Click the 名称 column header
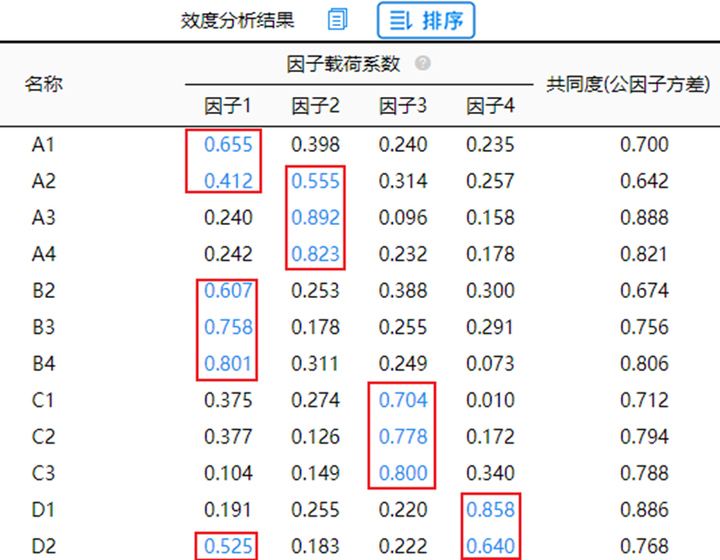This screenshot has height=560, width=720. [44, 84]
